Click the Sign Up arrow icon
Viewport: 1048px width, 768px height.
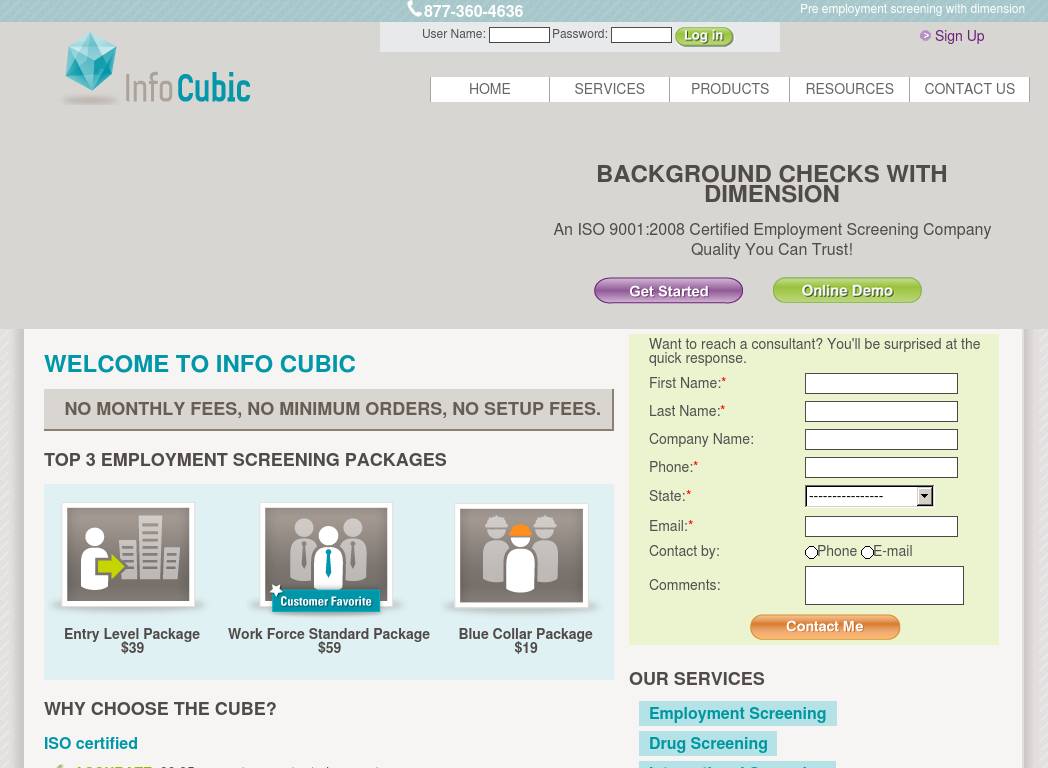click(x=925, y=36)
